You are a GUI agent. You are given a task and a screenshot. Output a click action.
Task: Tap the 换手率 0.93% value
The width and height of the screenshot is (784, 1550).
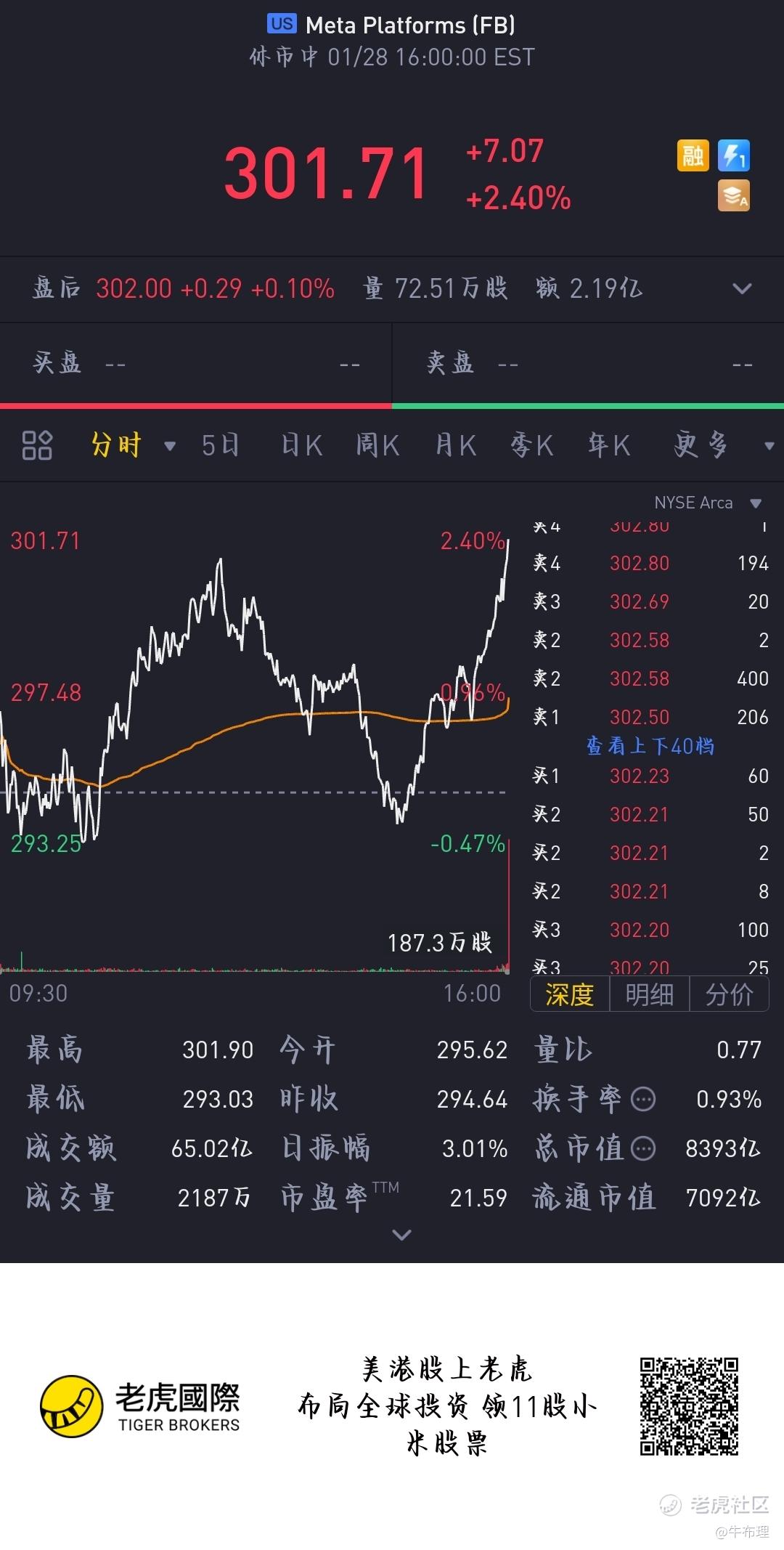(x=729, y=1099)
